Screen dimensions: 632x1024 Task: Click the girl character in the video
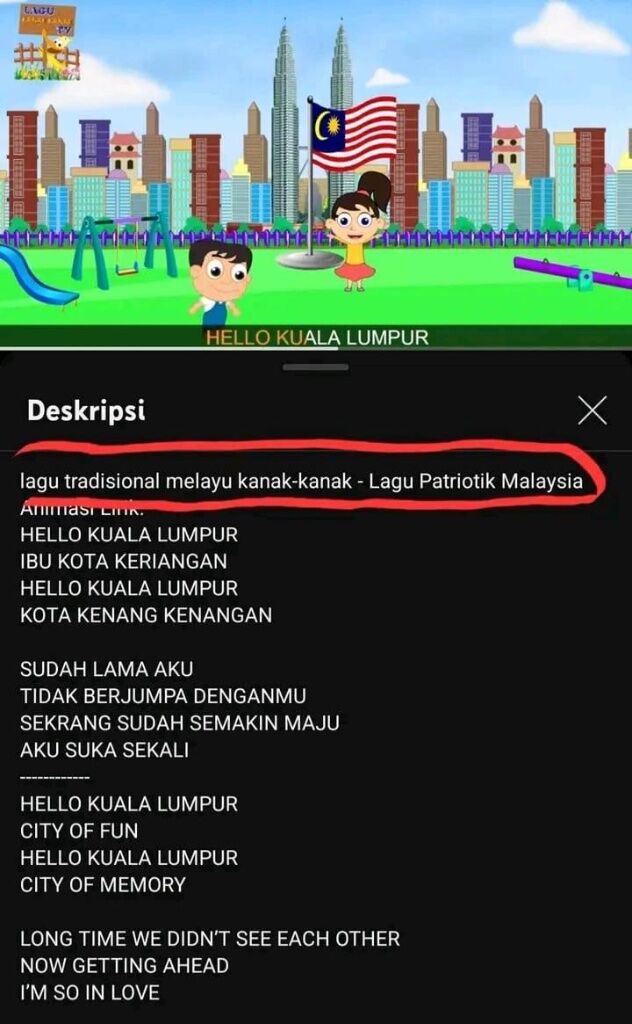tap(357, 232)
